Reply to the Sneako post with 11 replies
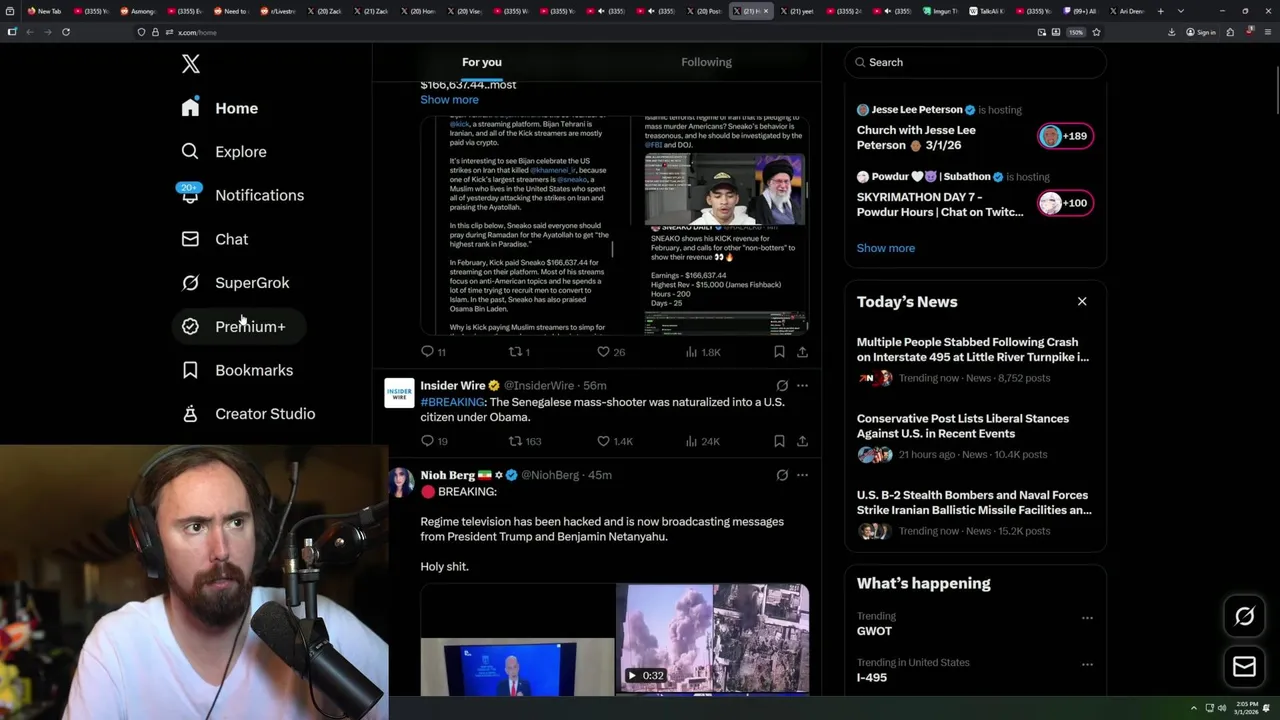 [x=433, y=352]
